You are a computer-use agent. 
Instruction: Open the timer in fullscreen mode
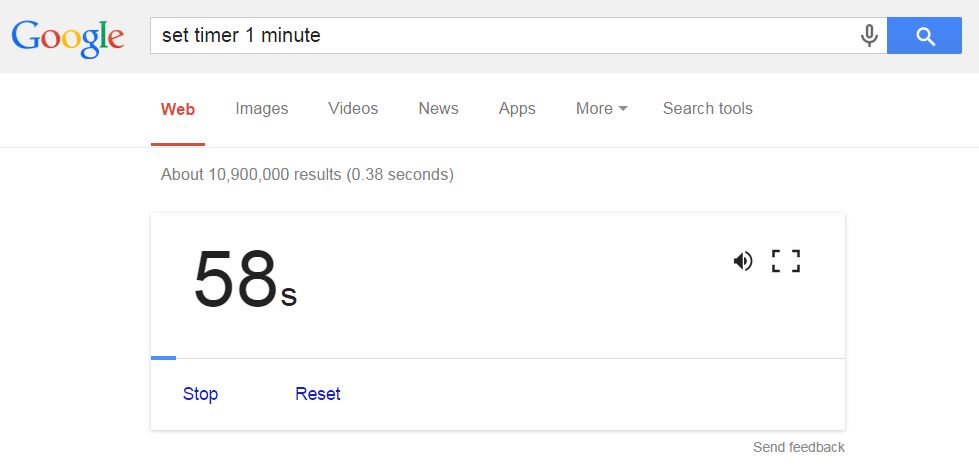pyautogui.click(x=786, y=261)
